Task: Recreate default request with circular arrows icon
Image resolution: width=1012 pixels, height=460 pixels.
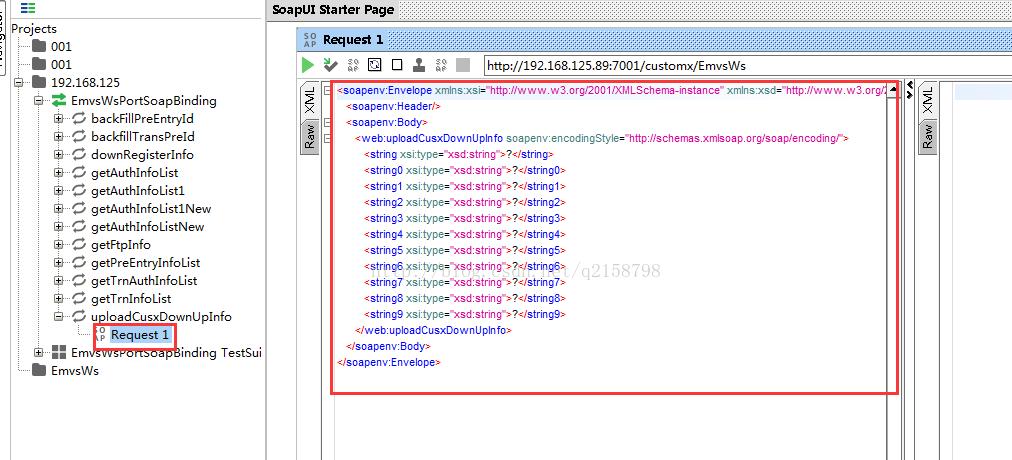Action: pyautogui.click(x=375, y=65)
